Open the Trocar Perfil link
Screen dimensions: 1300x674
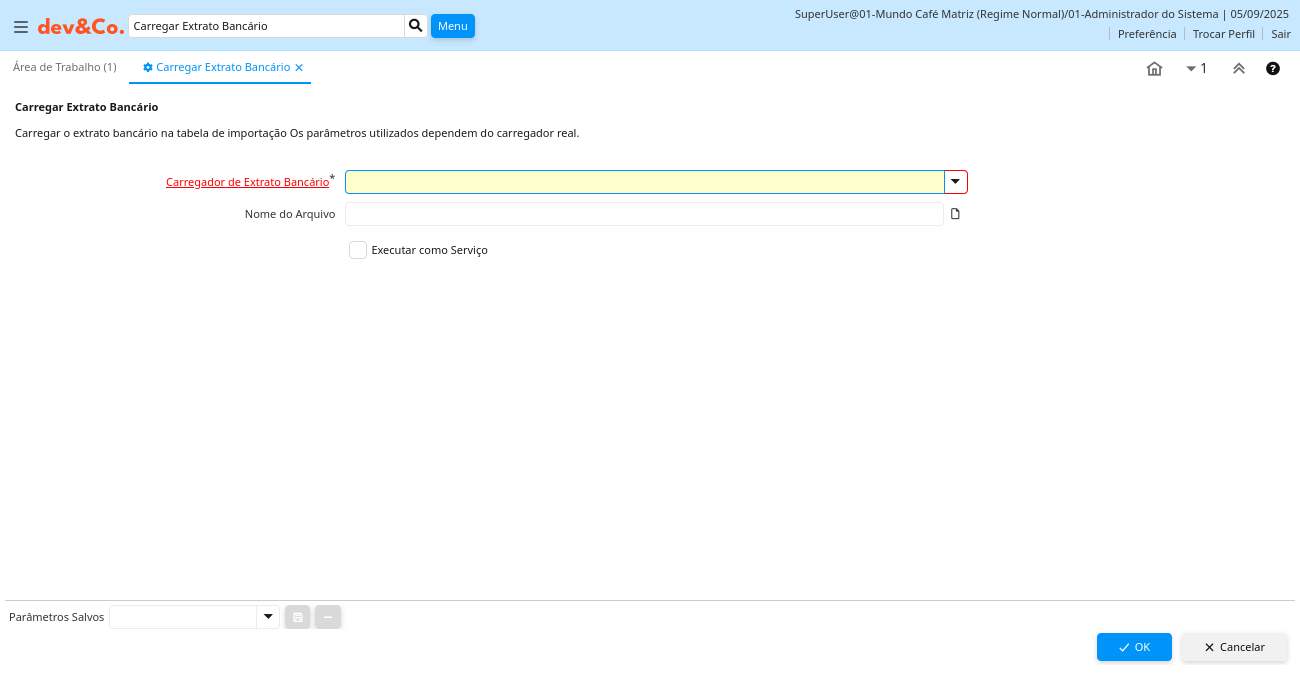click(x=1223, y=34)
